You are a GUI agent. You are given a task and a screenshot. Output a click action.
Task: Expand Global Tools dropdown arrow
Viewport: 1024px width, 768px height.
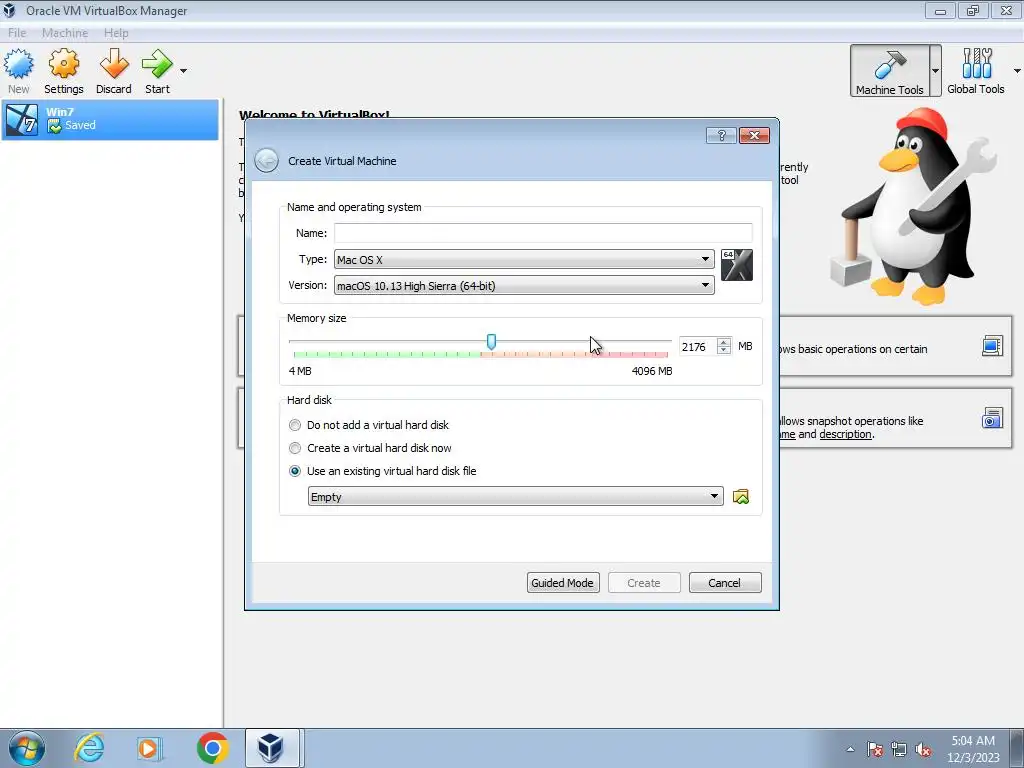[1017, 71]
